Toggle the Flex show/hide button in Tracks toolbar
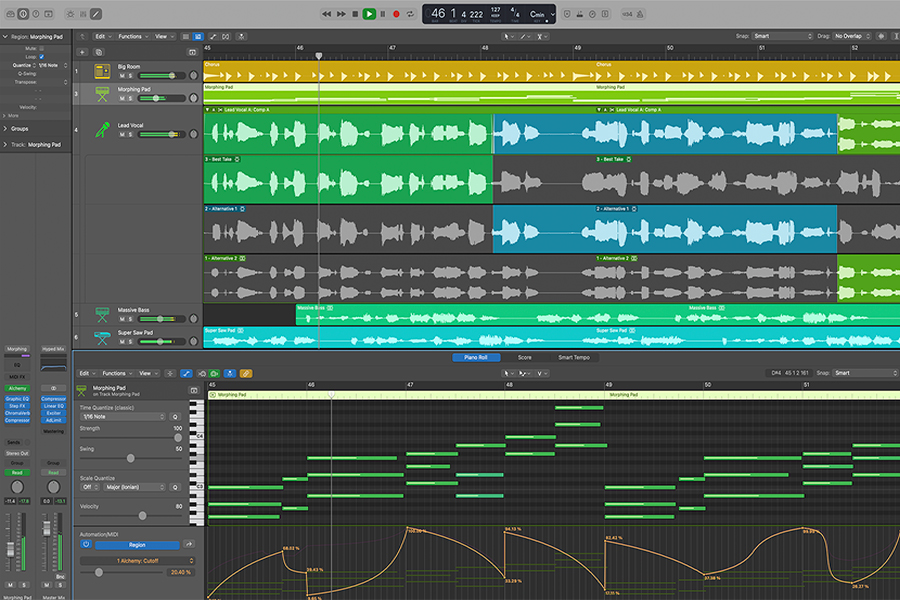 pyautogui.click(x=226, y=36)
